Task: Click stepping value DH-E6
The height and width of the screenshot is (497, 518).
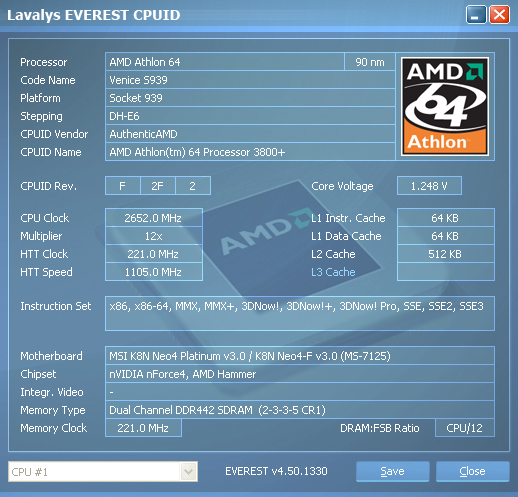Action: 250,116
